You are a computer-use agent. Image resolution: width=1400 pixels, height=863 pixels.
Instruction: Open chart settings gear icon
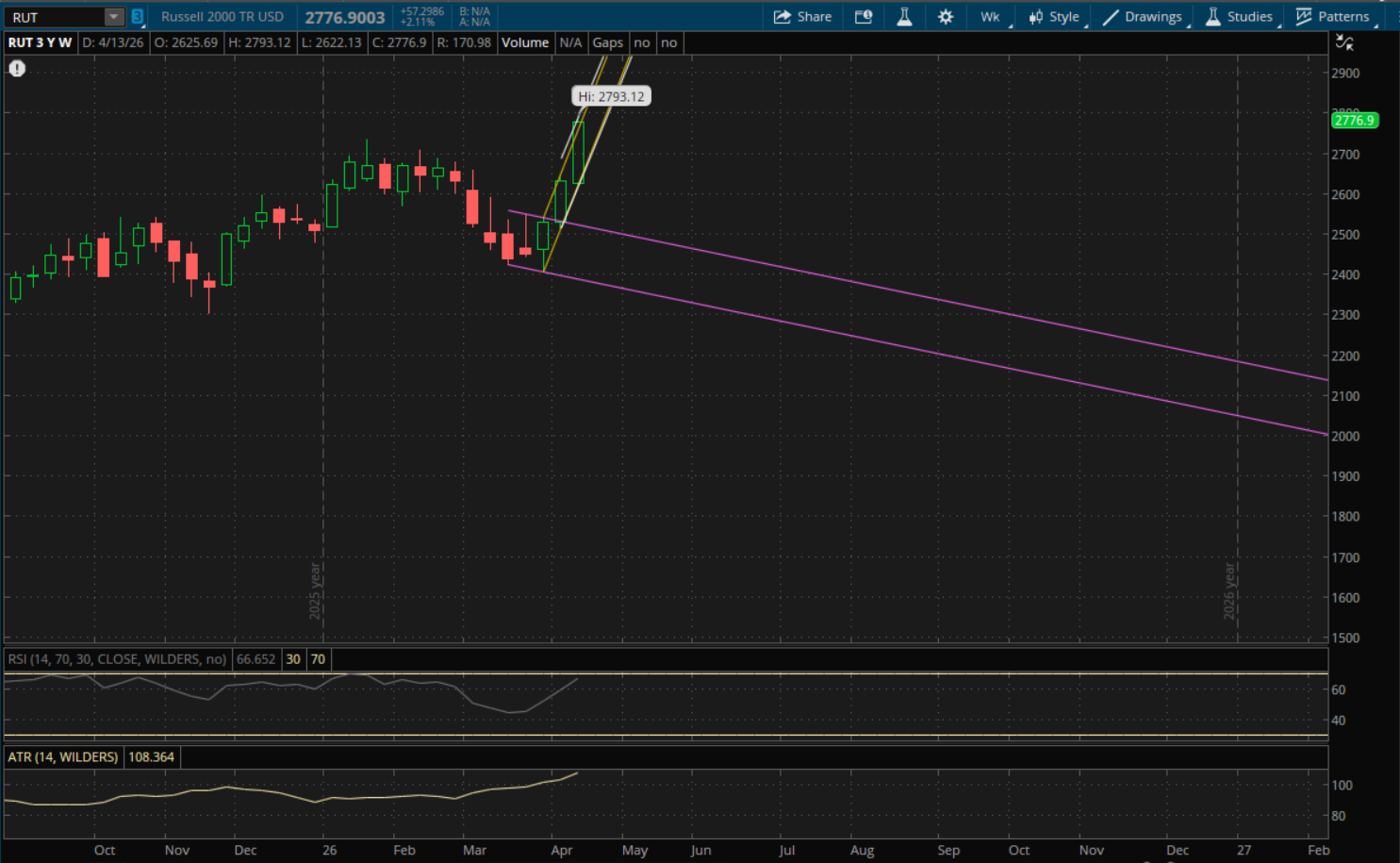[x=945, y=17]
